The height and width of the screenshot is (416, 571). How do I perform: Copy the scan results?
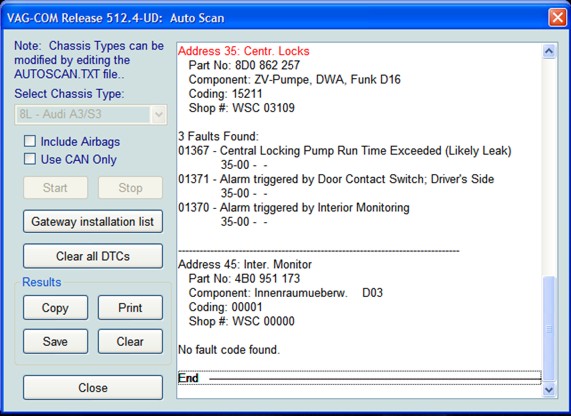pos(55,307)
